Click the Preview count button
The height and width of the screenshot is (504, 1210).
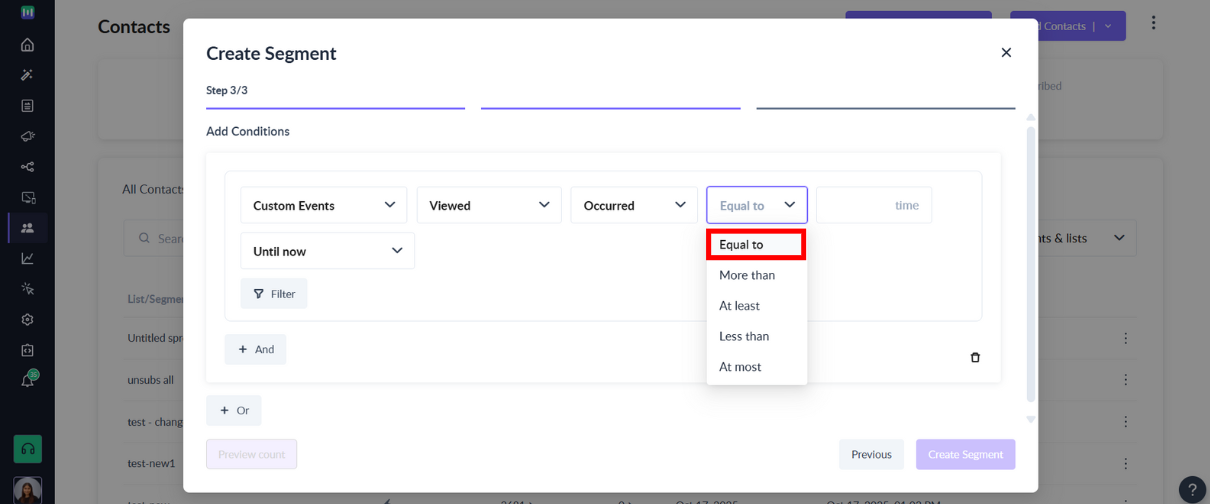click(x=252, y=454)
